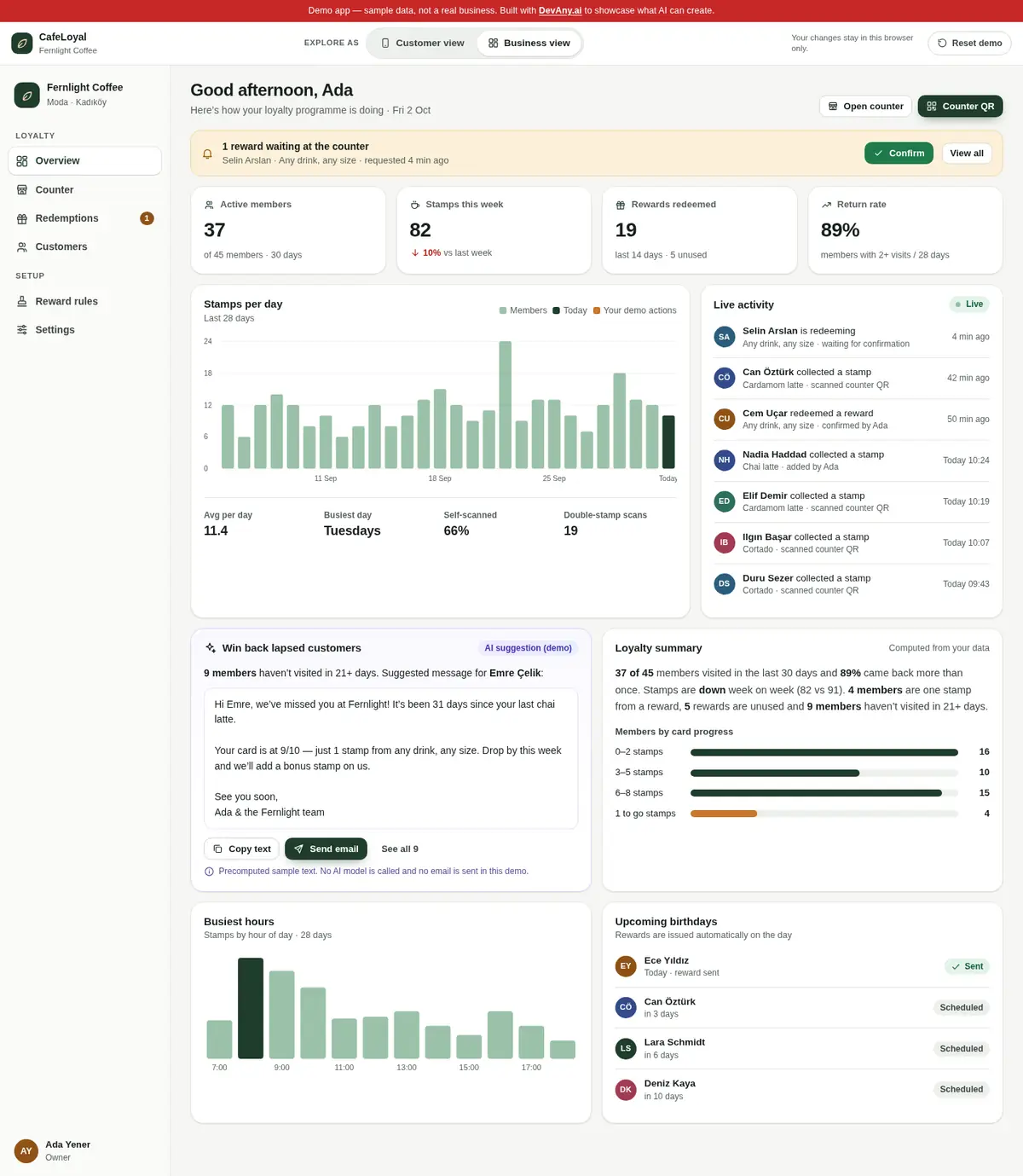Toggle the Members legend in Stamps per day

(x=523, y=310)
